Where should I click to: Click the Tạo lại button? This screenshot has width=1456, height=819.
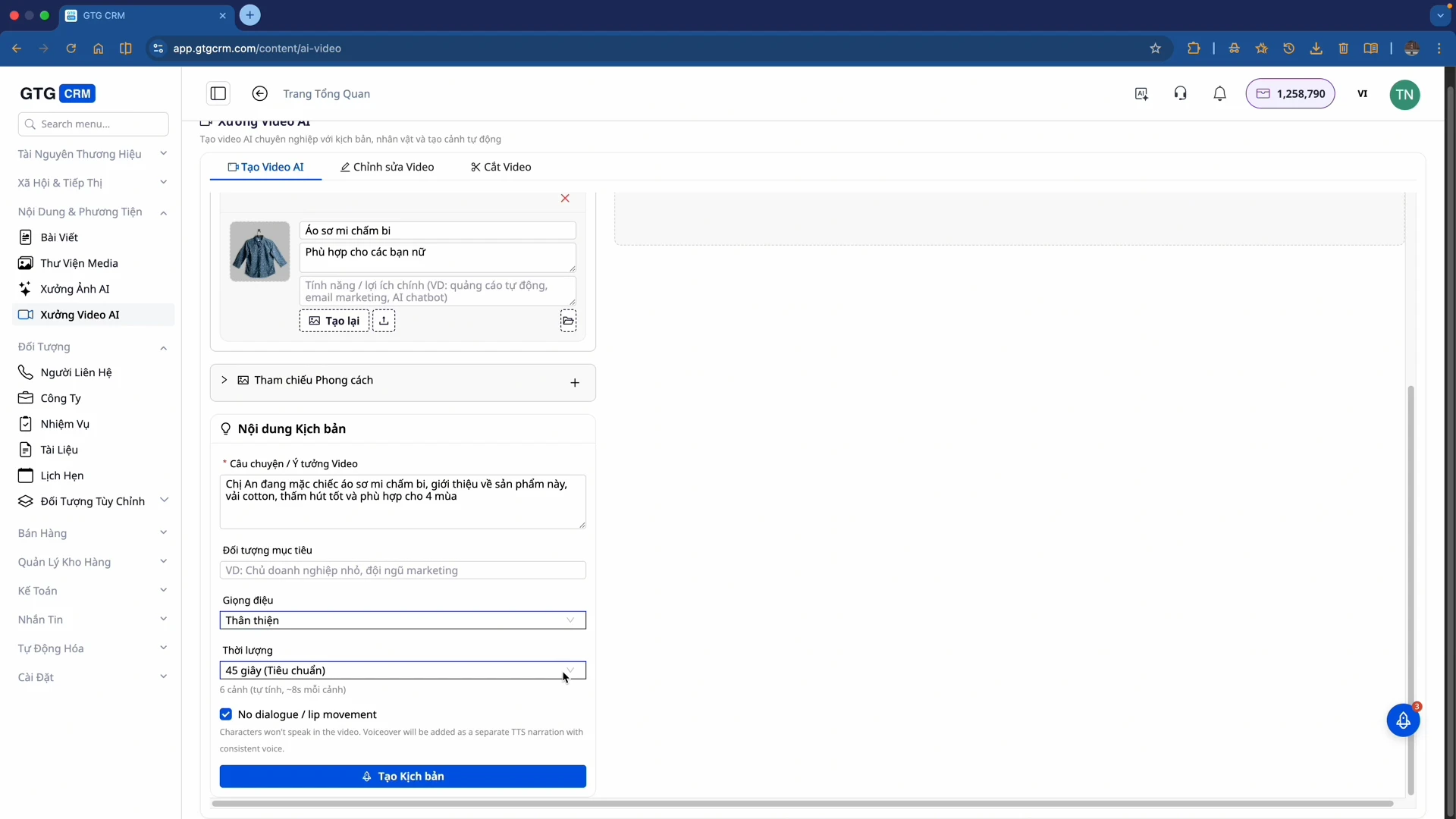pyautogui.click(x=334, y=321)
